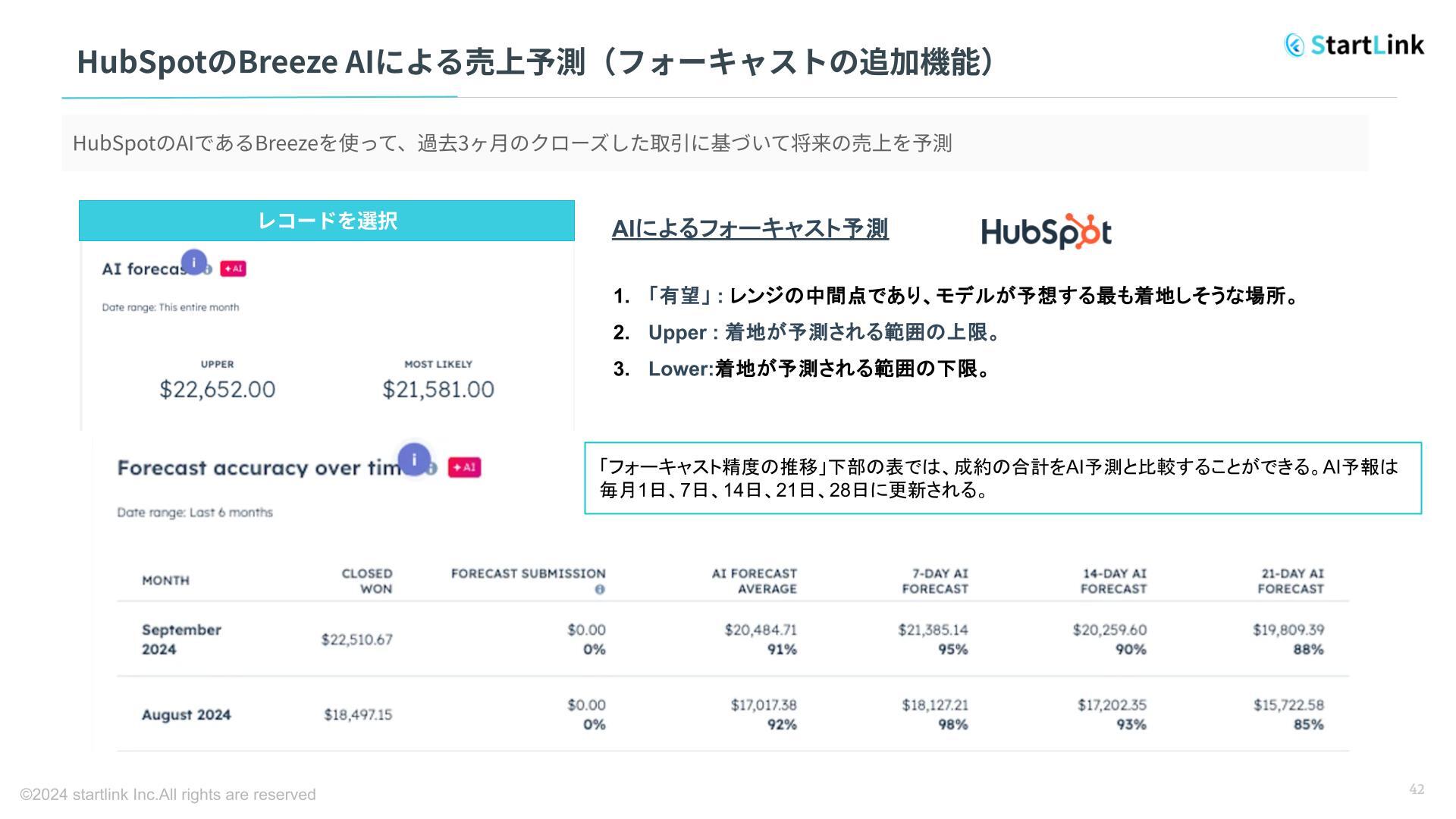Screen dimensions: 1456x819
Task: Click the StartLink logo
Action: [x=1354, y=45]
